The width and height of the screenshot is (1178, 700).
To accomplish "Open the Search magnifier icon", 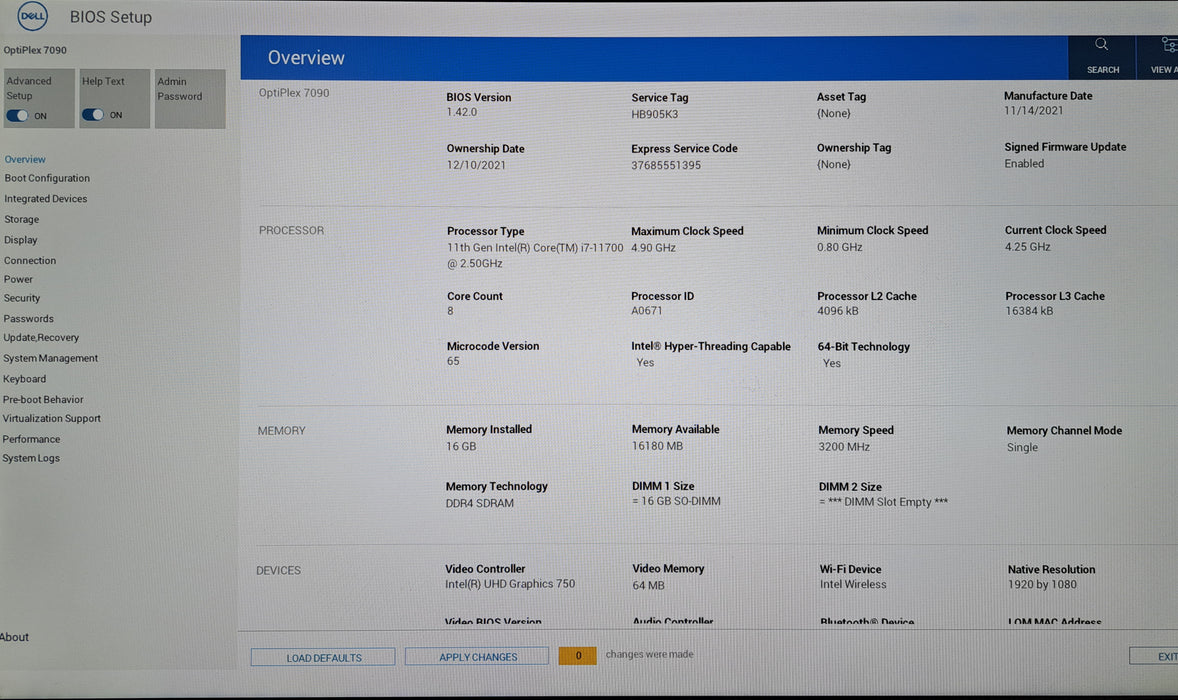I will [1101, 44].
